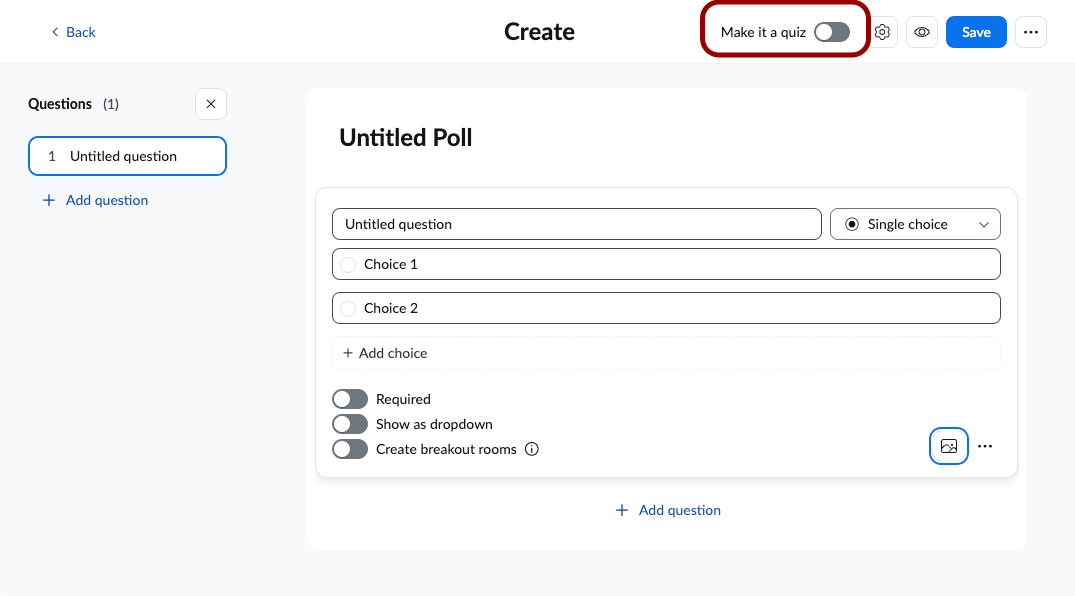This screenshot has height=596, width=1075.
Task: Select the Choice 1 radio button
Action: click(x=348, y=264)
